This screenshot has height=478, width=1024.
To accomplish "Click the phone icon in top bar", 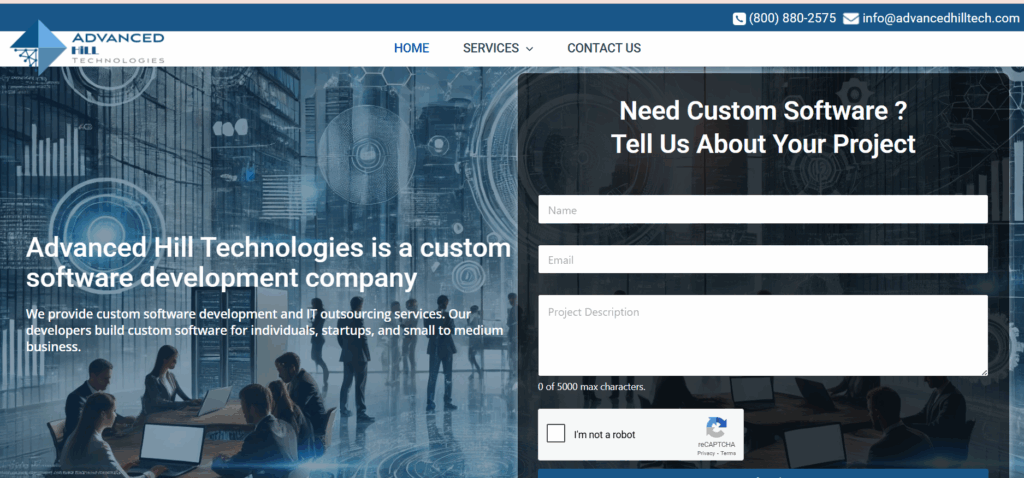I will [x=739, y=19].
